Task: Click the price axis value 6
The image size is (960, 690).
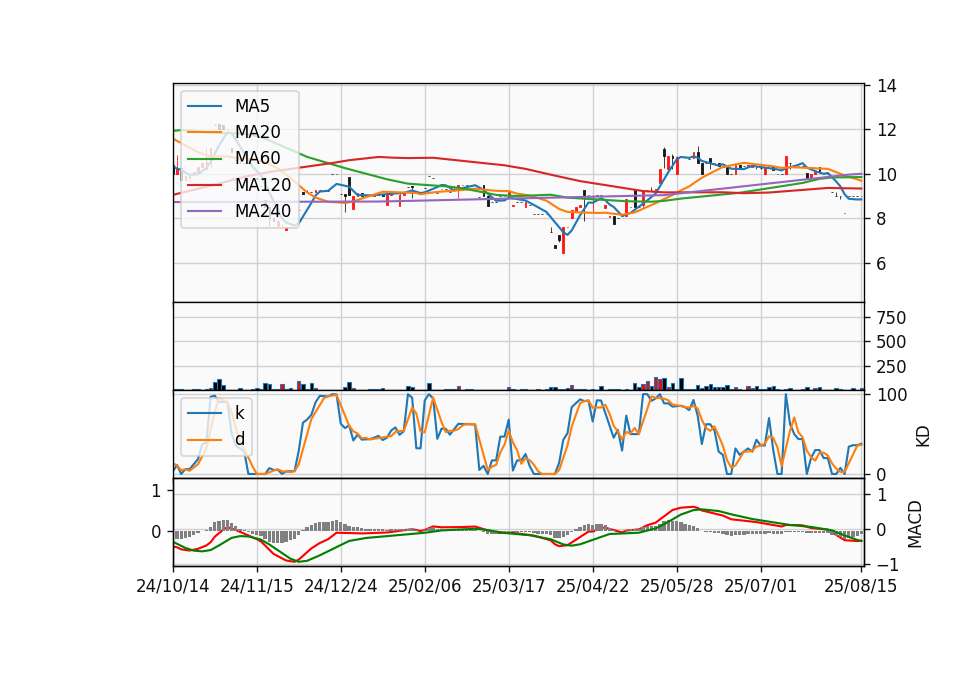Action: pyautogui.click(x=881, y=264)
